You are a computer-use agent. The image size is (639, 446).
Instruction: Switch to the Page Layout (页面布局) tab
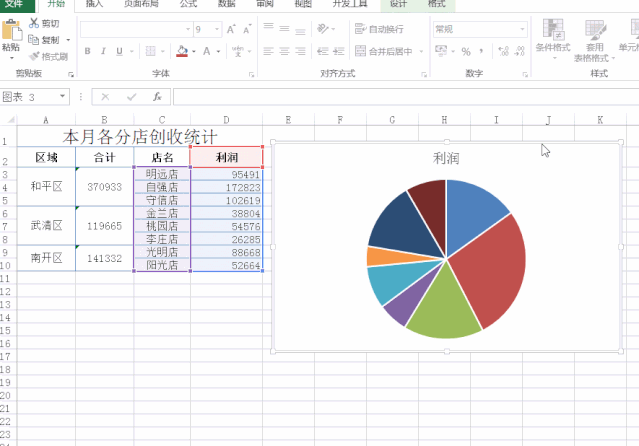[141, 4]
